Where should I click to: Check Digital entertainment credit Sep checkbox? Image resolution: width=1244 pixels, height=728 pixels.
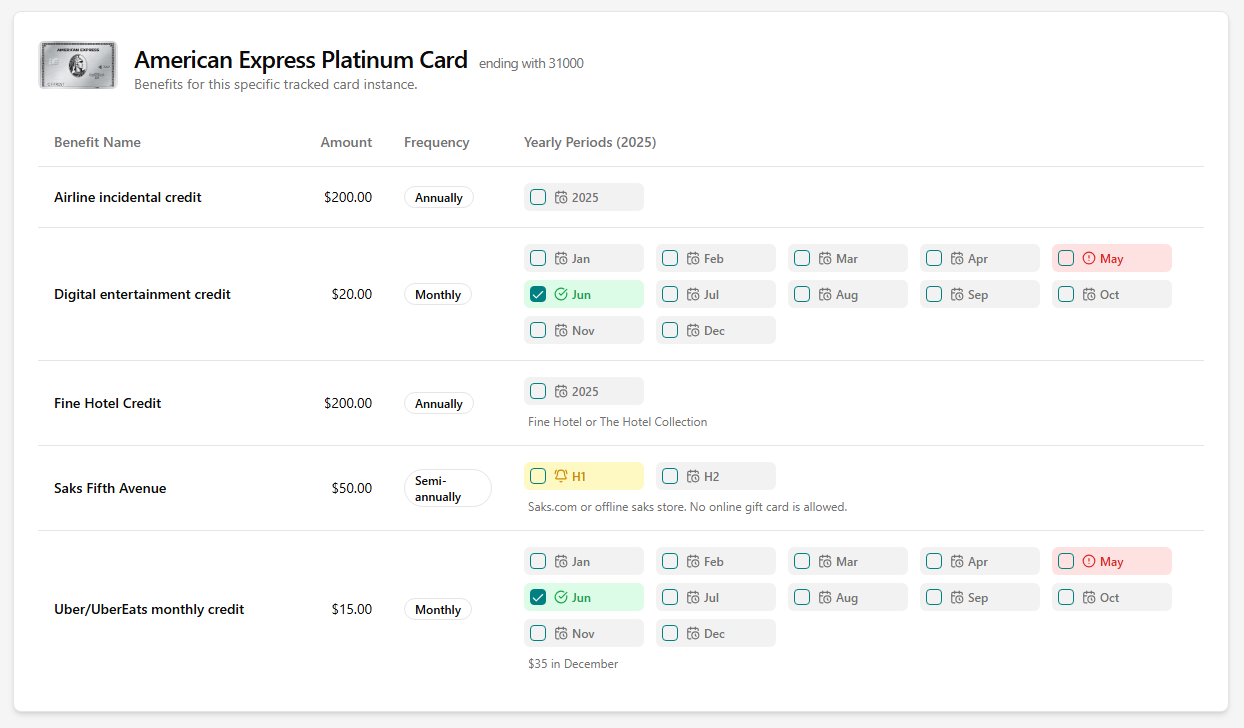[934, 294]
